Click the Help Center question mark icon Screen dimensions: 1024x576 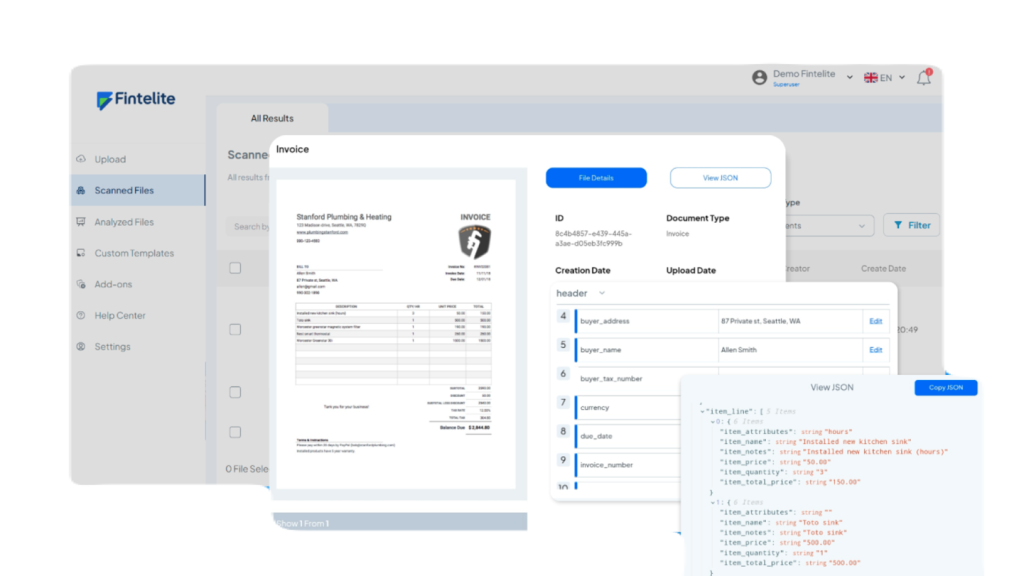[x=81, y=315]
